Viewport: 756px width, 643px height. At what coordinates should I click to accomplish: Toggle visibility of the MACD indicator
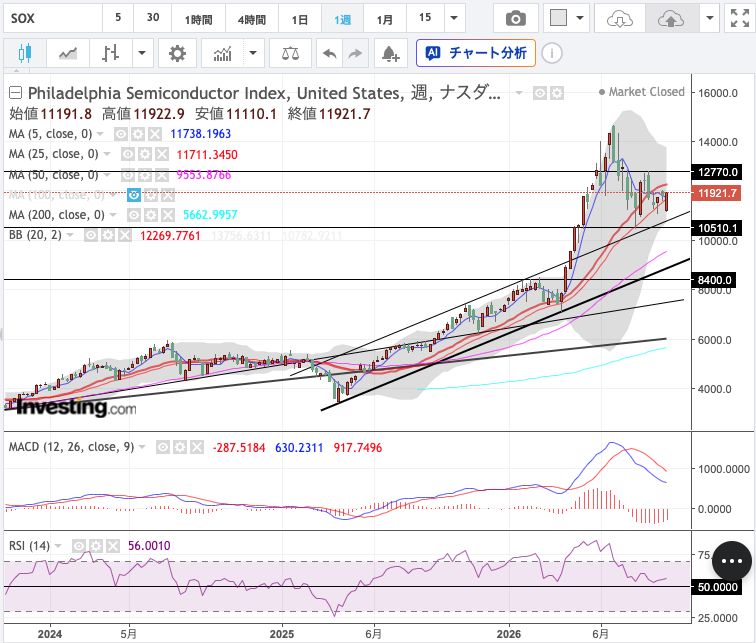point(163,447)
